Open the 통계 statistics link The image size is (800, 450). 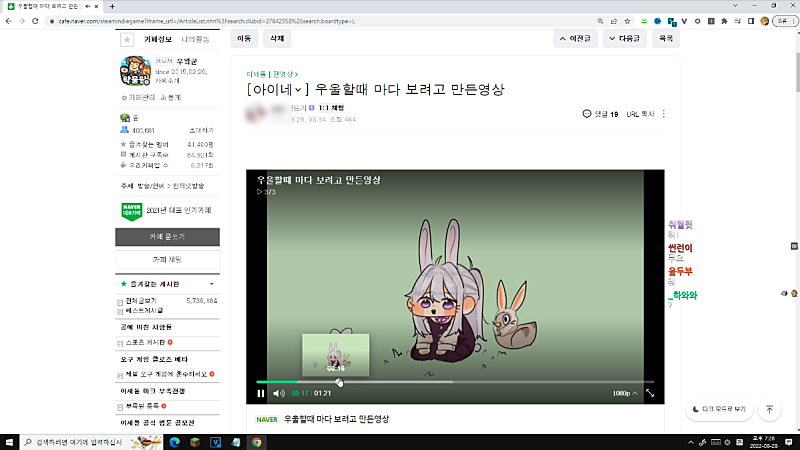pyautogui.click(x=171, y=97)
